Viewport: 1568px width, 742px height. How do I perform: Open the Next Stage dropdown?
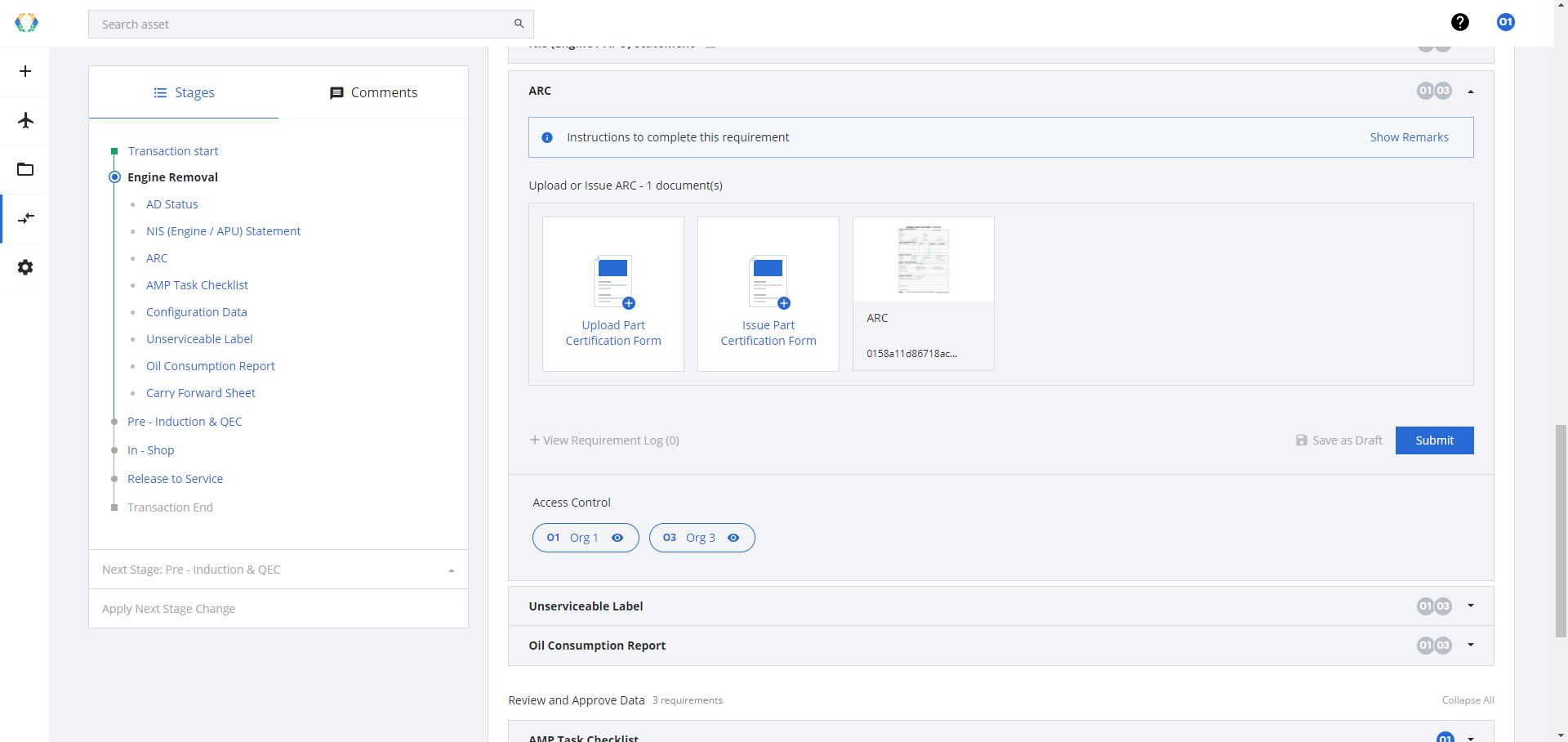[x=278, y=570]
